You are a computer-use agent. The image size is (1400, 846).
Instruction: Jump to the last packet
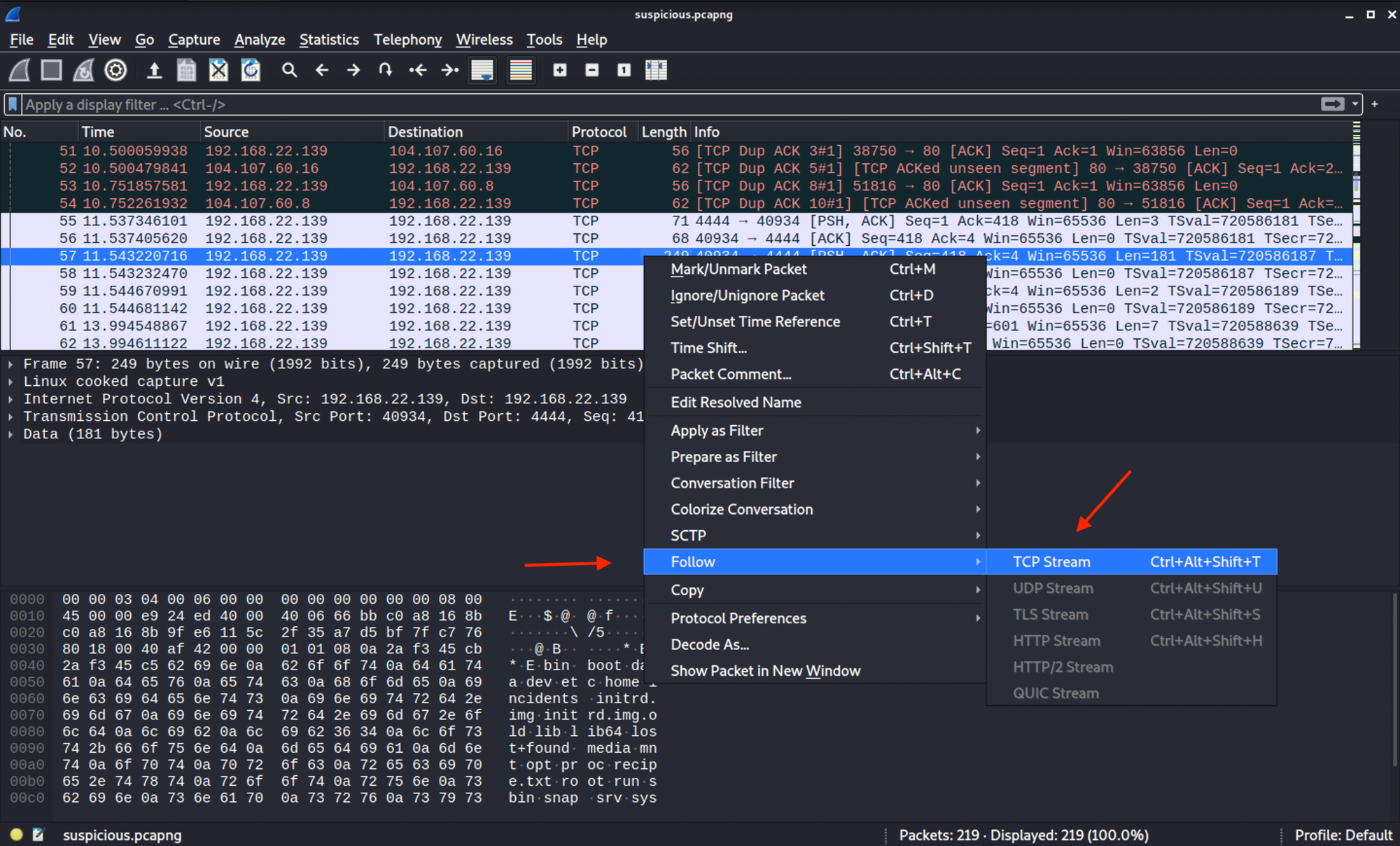(450, 70)
